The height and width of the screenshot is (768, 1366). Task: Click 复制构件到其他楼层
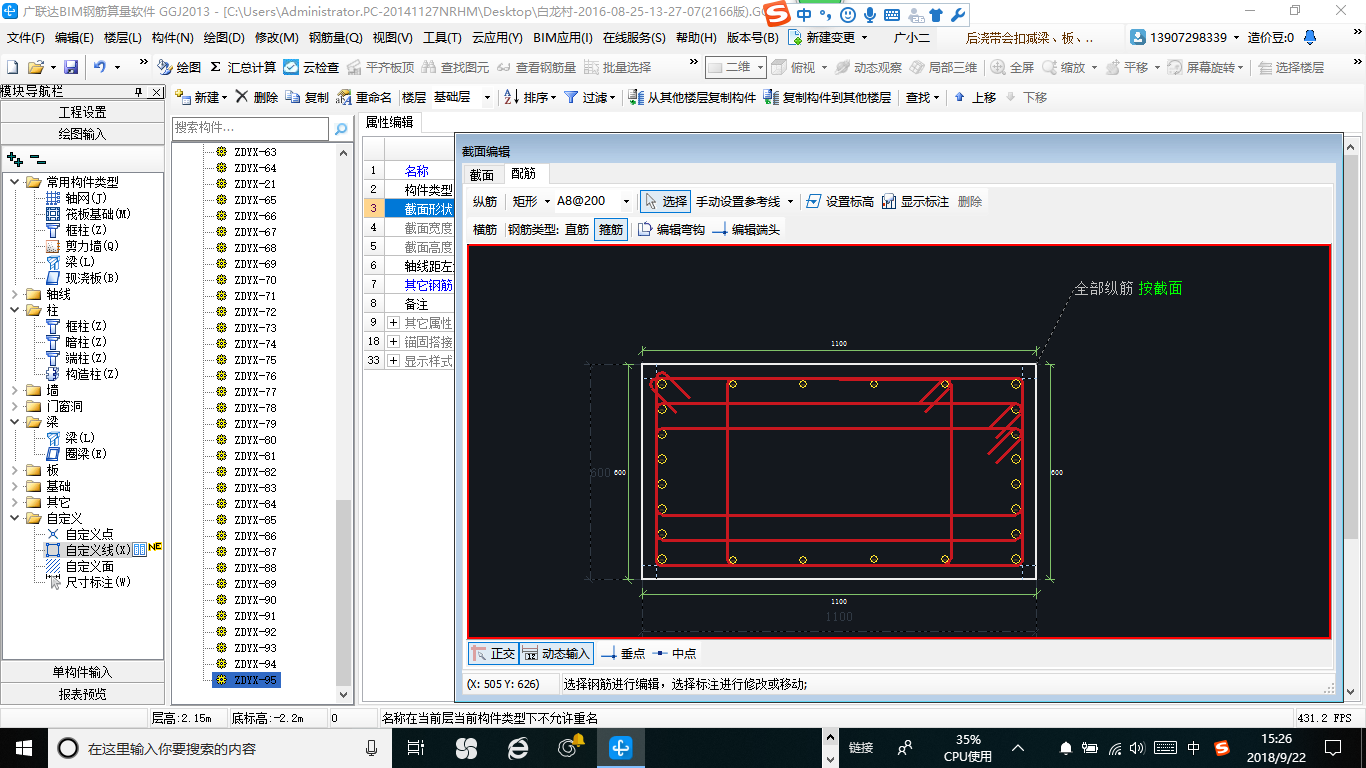[828, 97]
